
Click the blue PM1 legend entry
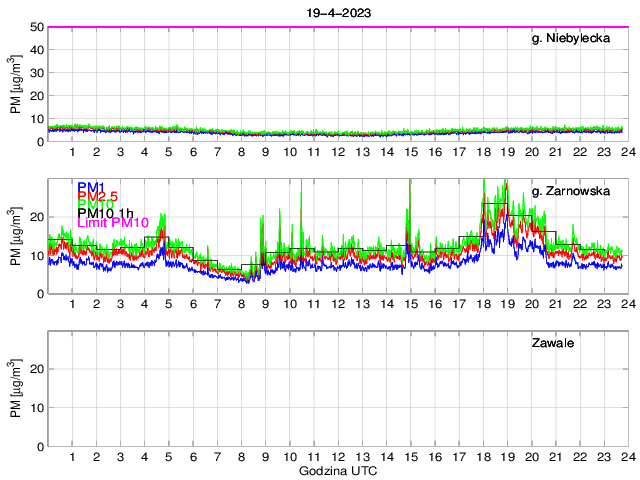[89, 187]
